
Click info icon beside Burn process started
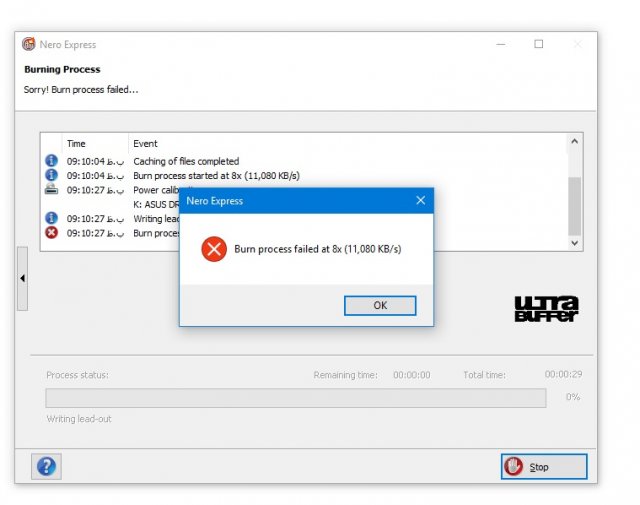(51, 175)
